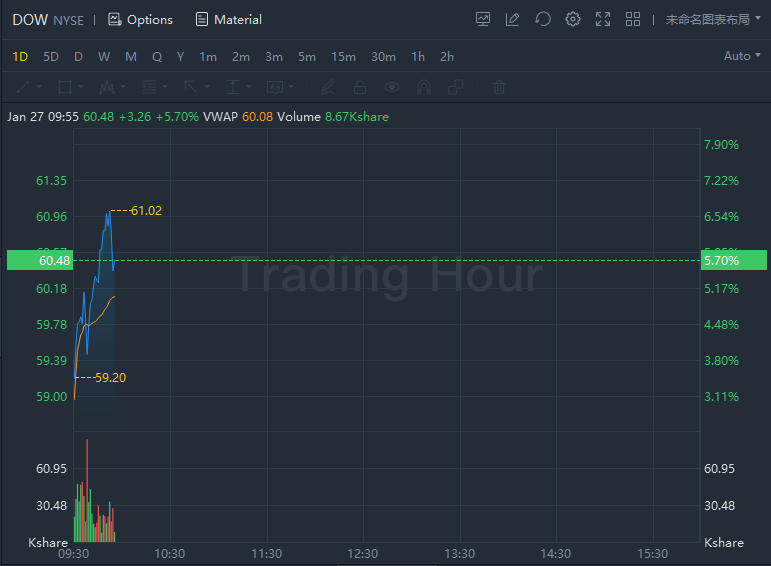Open chart settings gear icon

click(573, 20)
